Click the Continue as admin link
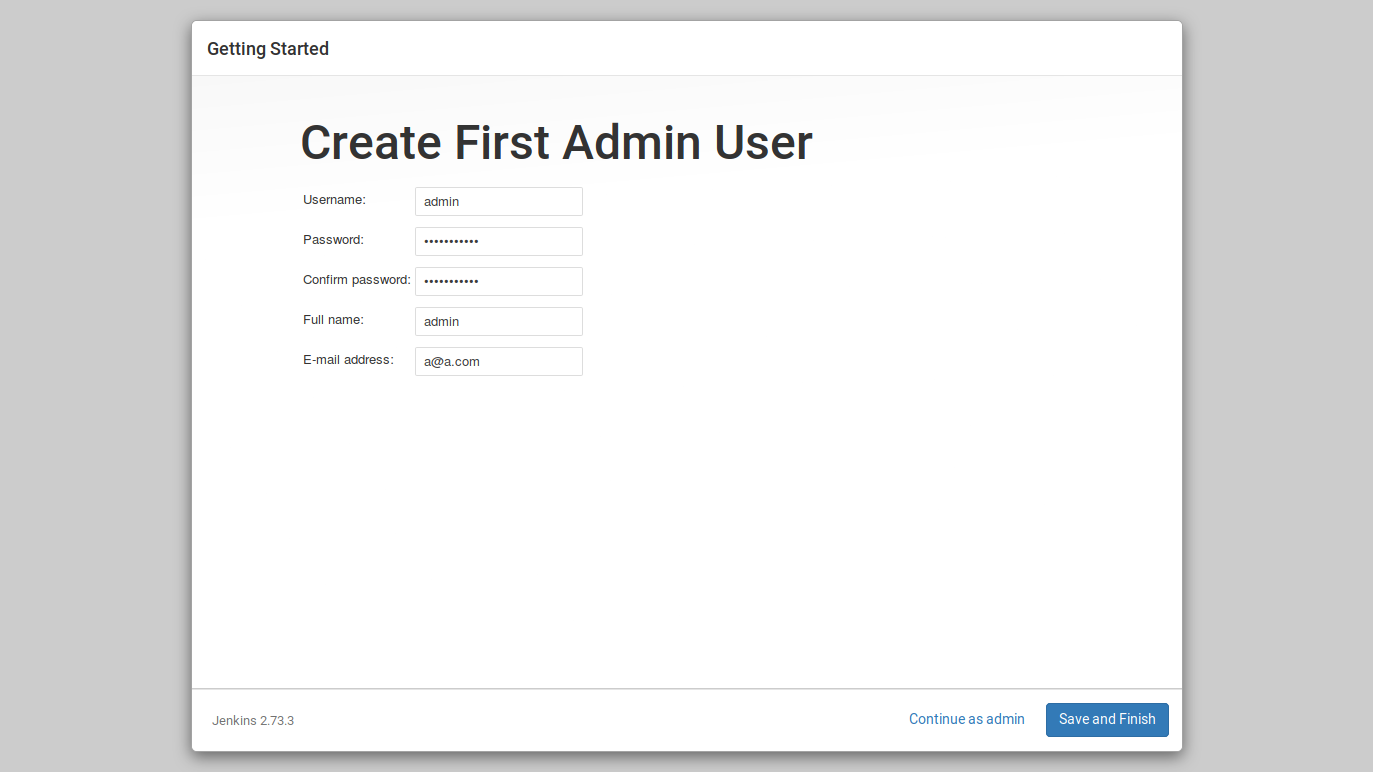Image resolution: width=1373 pixels, height=772 pixels. [966, 718]
